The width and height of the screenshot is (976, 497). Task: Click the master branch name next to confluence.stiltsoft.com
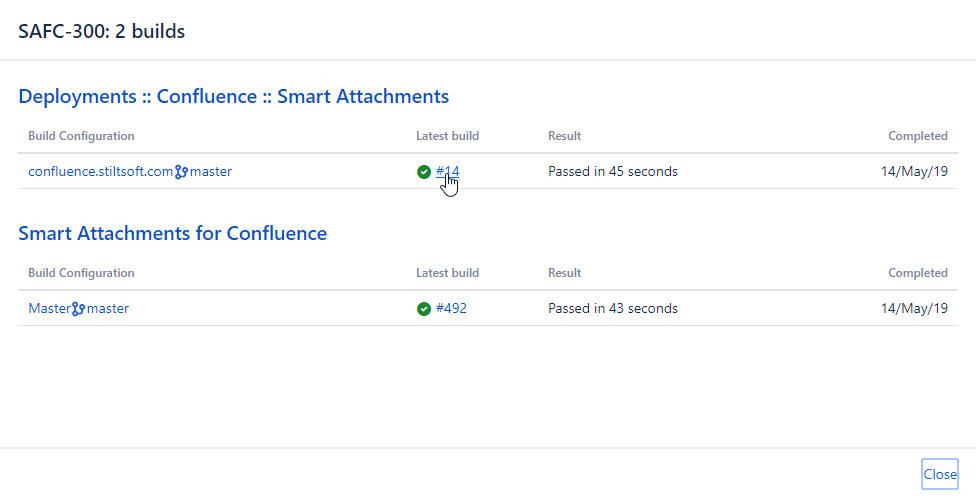(211, 172)
